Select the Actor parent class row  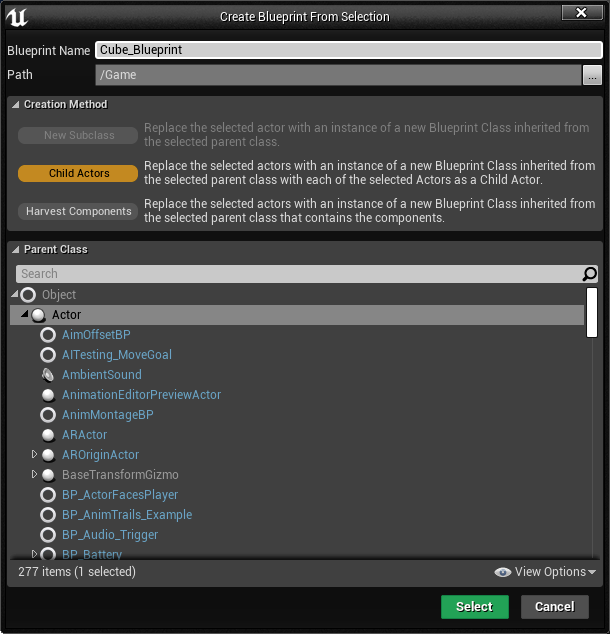(x=297, y=315)
